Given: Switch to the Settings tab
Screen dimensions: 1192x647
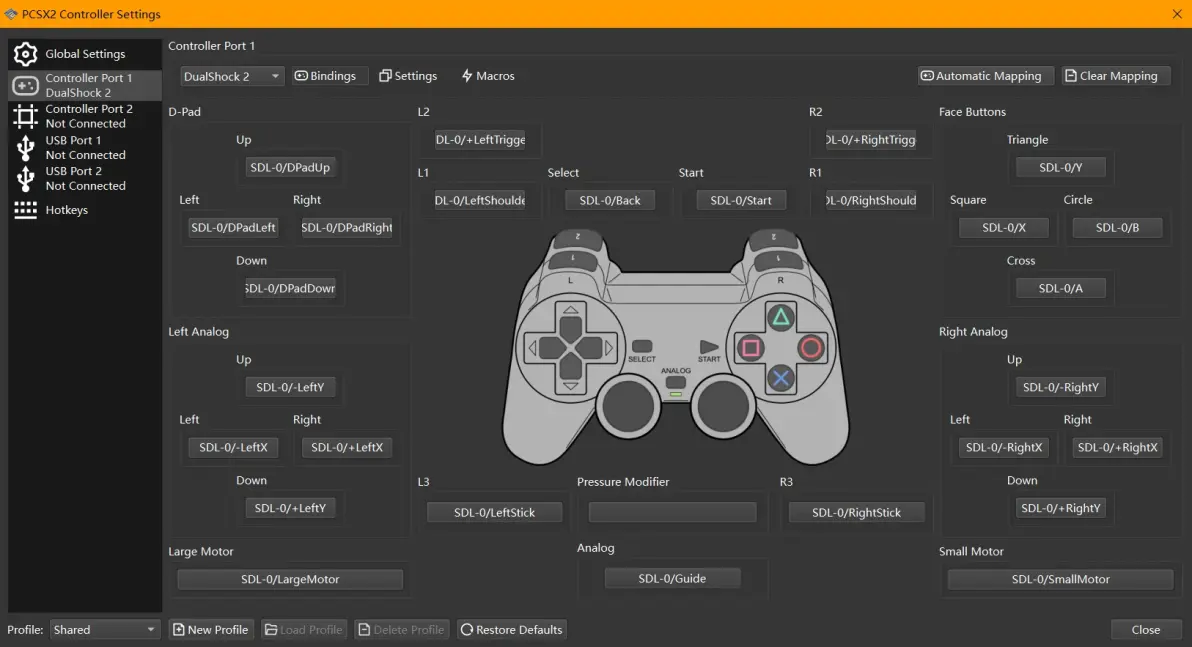Looking at the screenshot, I should click(x=408, y=76).
